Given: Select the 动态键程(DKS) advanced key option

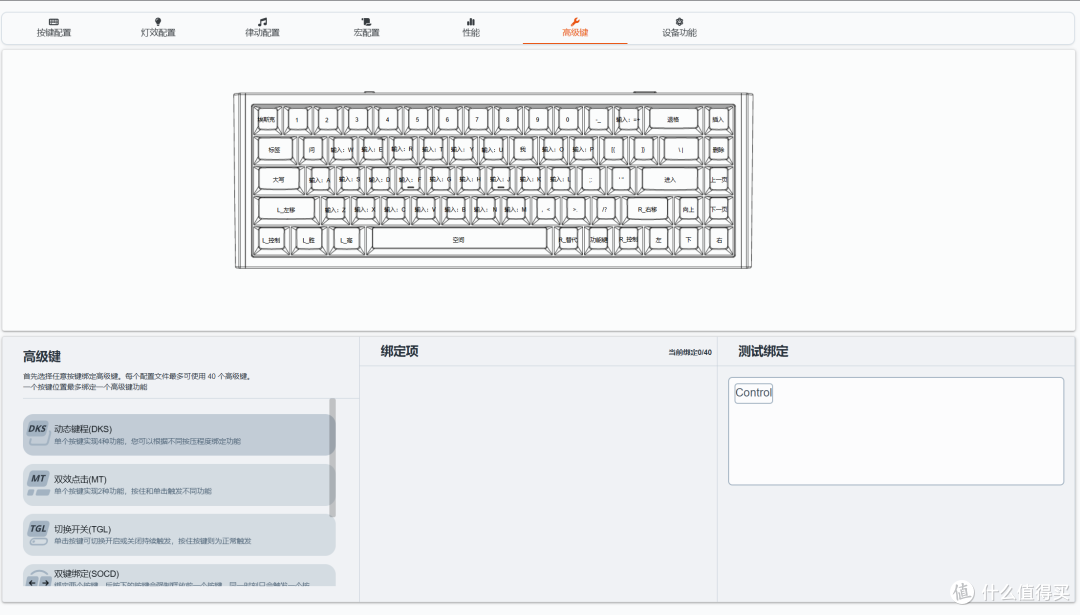Looking at the screenshot, I should tap(177, 435).
